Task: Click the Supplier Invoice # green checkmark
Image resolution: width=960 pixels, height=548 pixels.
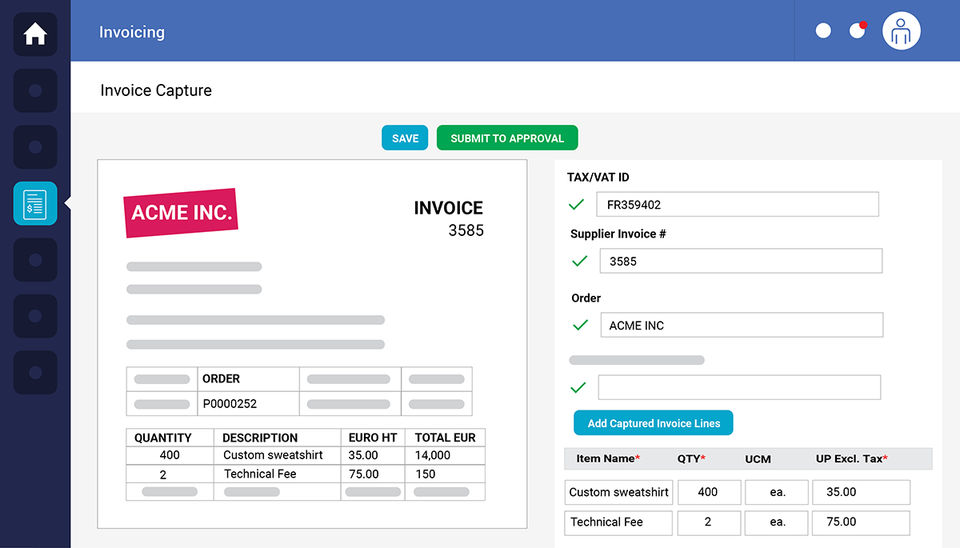Action: [x=579, y=261]
